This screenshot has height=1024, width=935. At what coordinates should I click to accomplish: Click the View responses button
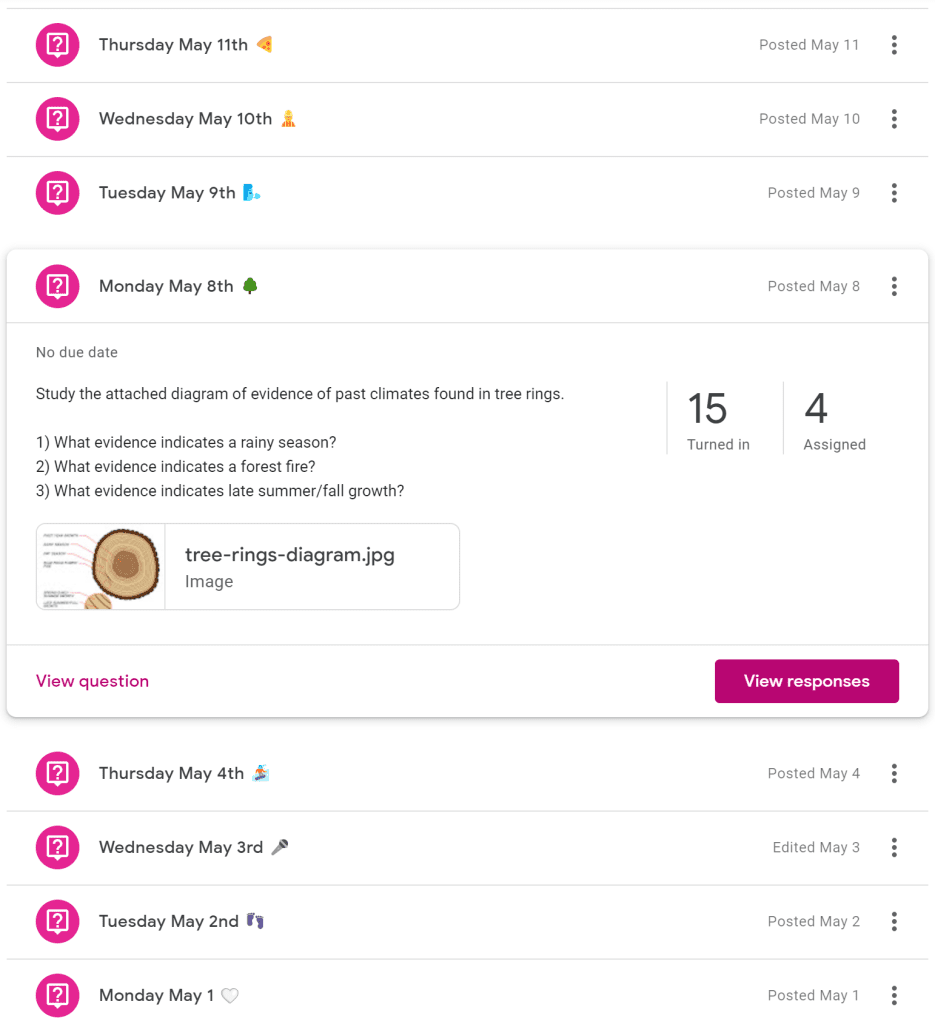coord(806,681)
